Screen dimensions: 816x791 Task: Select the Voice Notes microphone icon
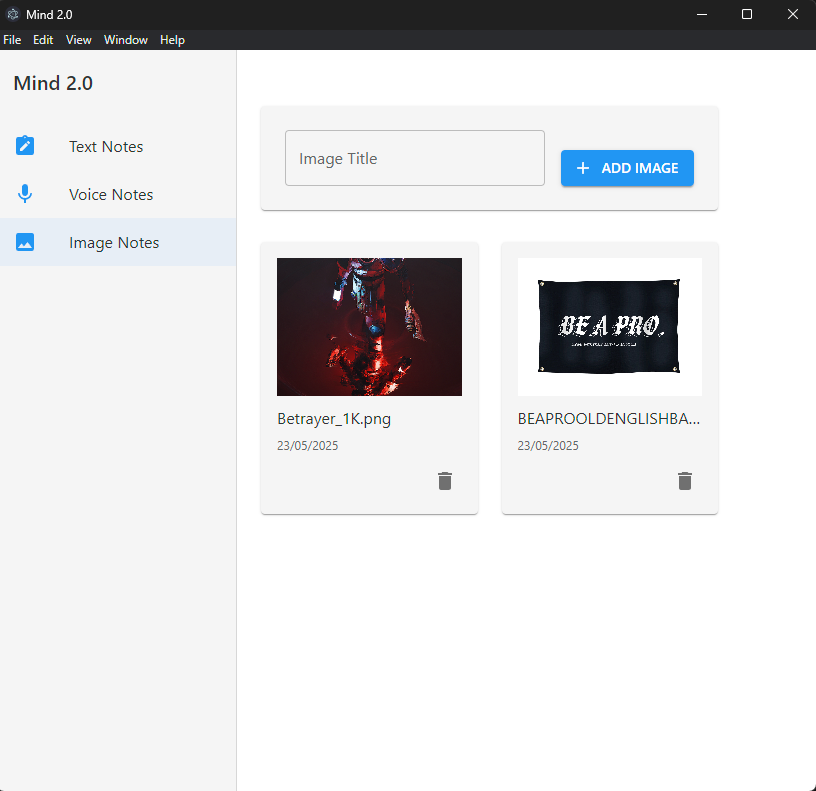tap(25, 194)
